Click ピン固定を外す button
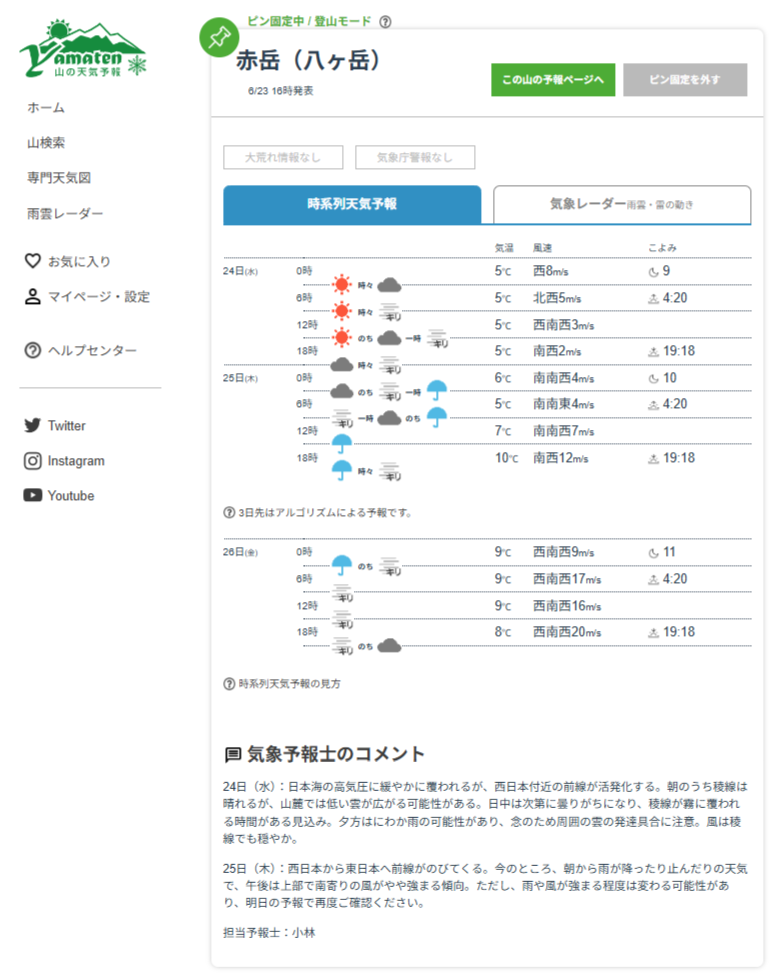778x979 pixels. point(685,79)
